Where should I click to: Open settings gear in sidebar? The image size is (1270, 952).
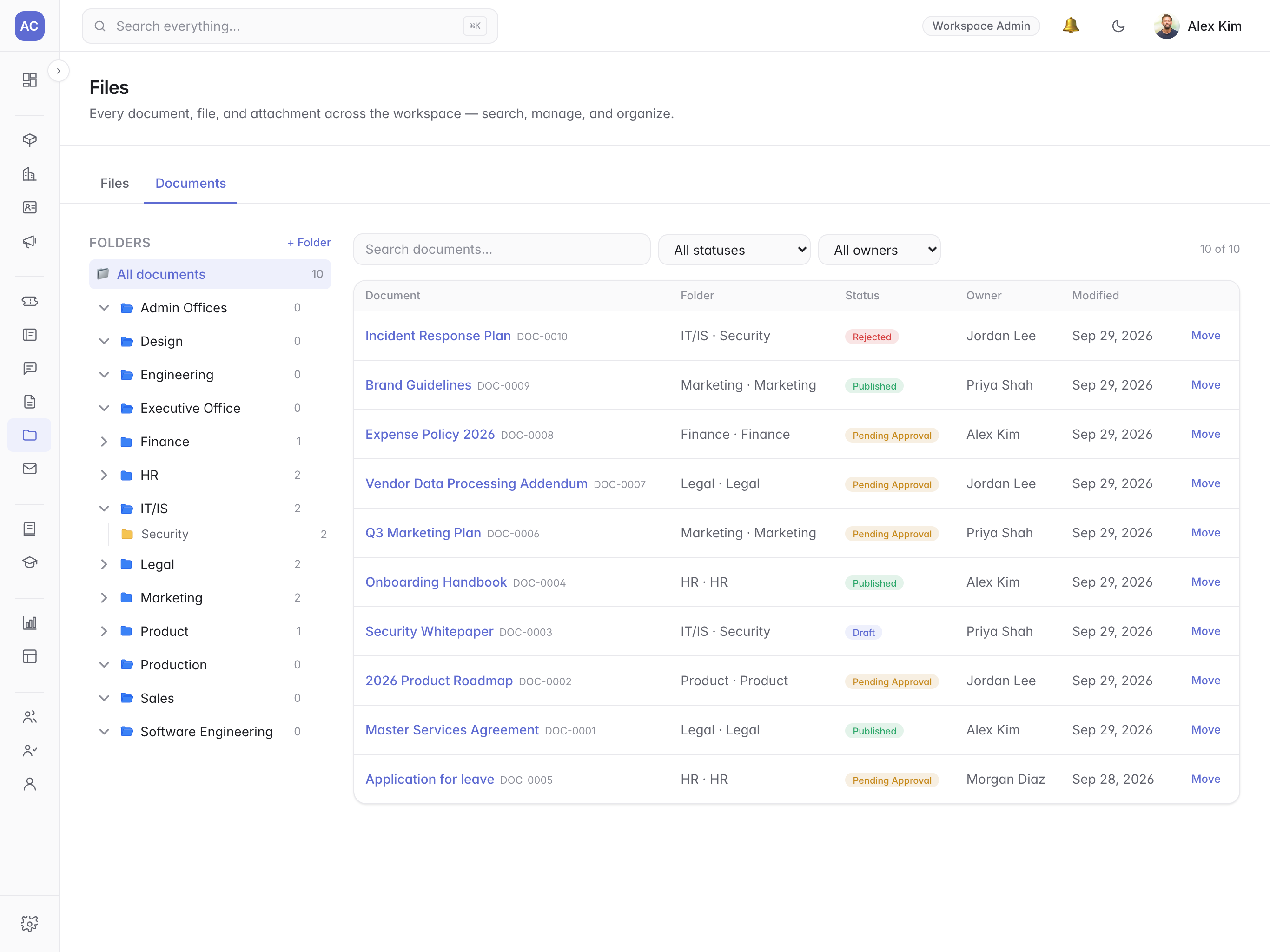(29, 923)
